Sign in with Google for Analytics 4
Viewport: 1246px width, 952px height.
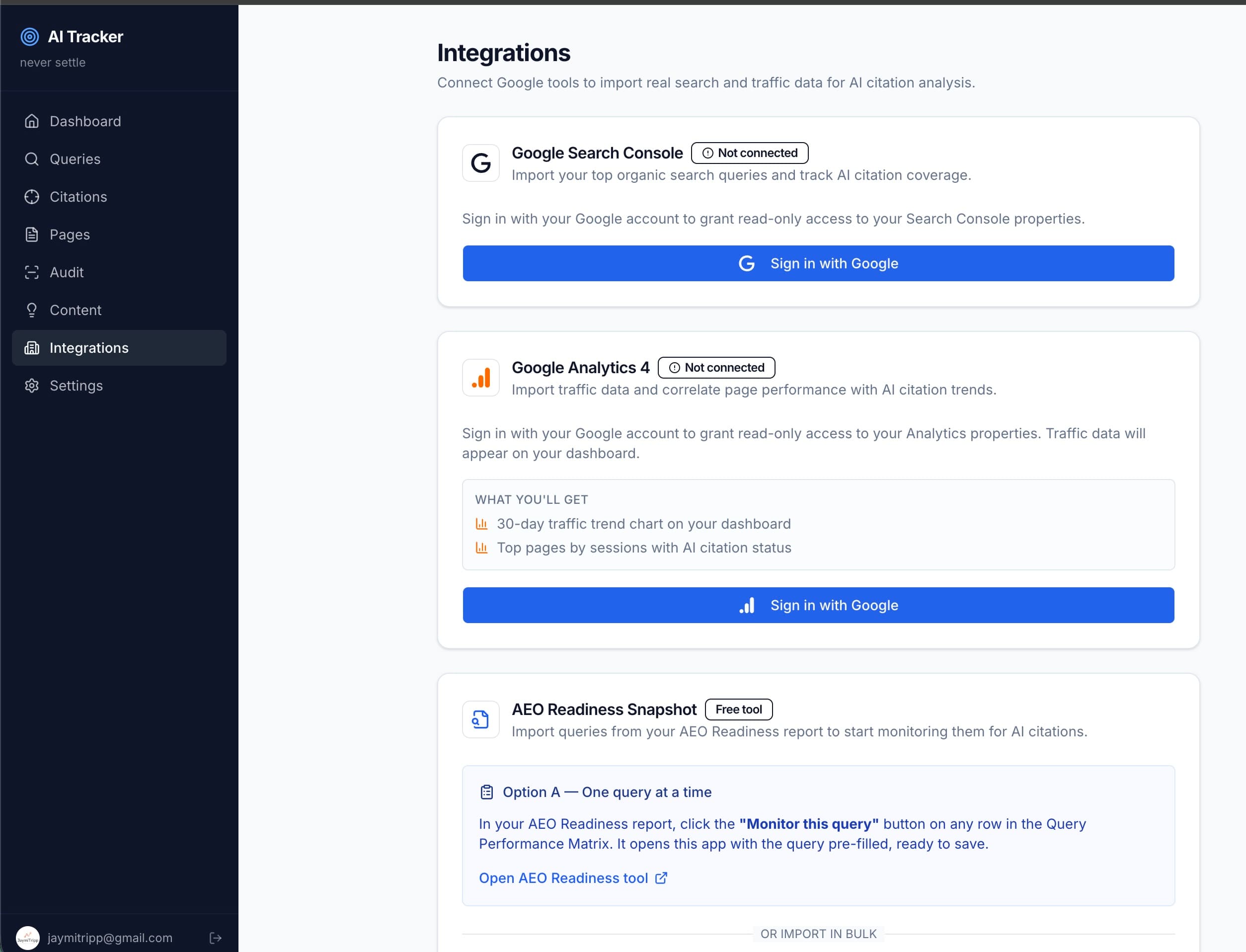818,606
